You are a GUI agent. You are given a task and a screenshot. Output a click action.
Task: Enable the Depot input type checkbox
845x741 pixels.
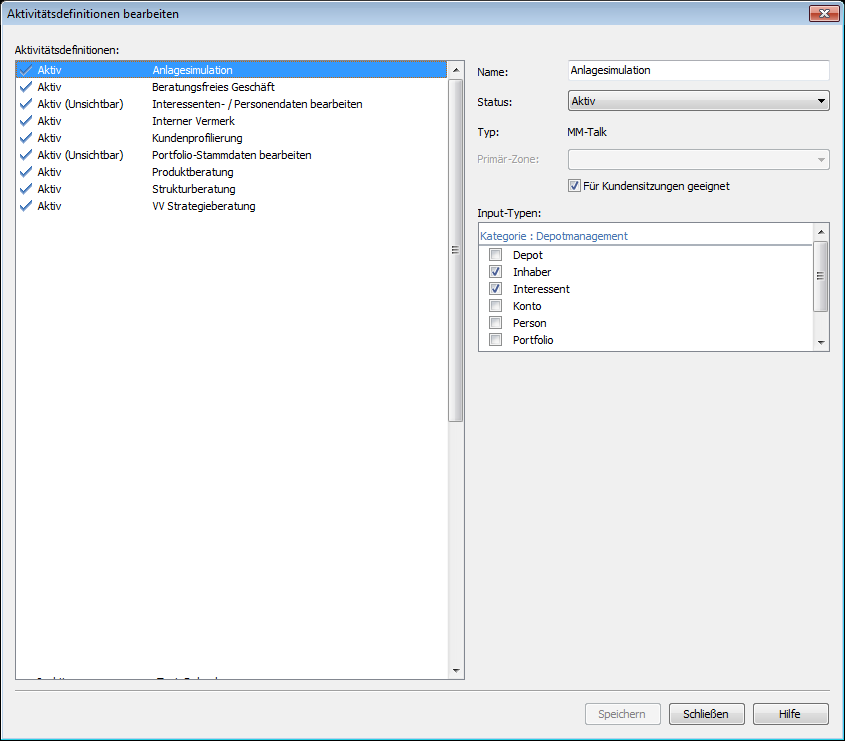[495, 255]
